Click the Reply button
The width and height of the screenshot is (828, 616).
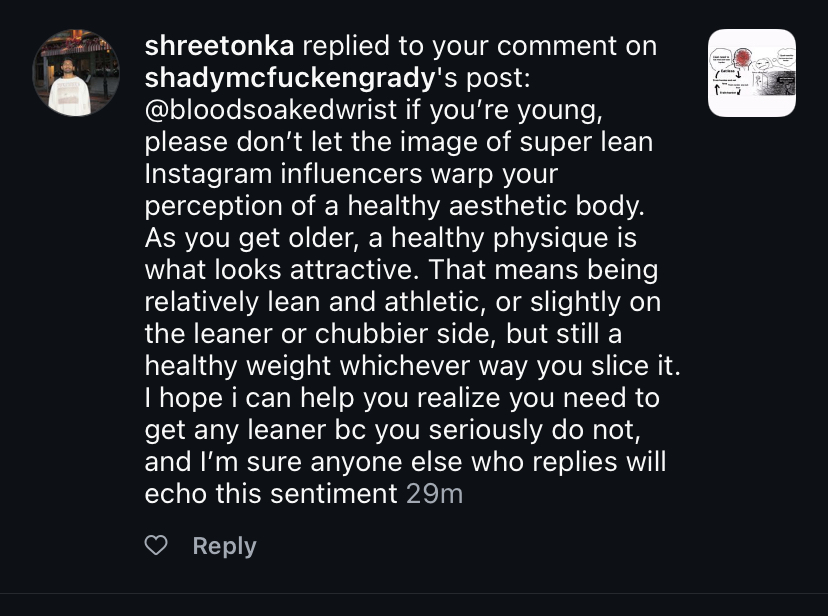tap(224, 546)
